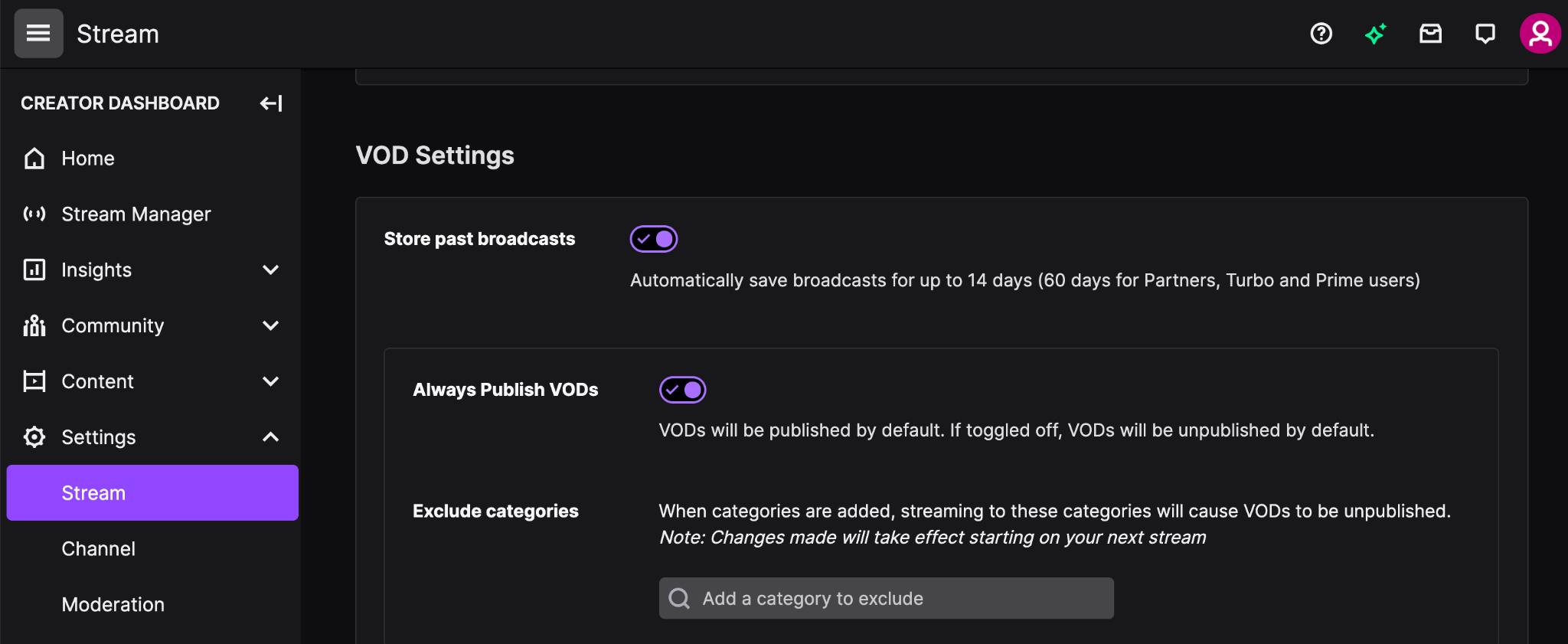Screen dimensions: 1568x644
Task: Select the highlighted Stream settings item
Action: pyautogui.click(x=152, y=493)
